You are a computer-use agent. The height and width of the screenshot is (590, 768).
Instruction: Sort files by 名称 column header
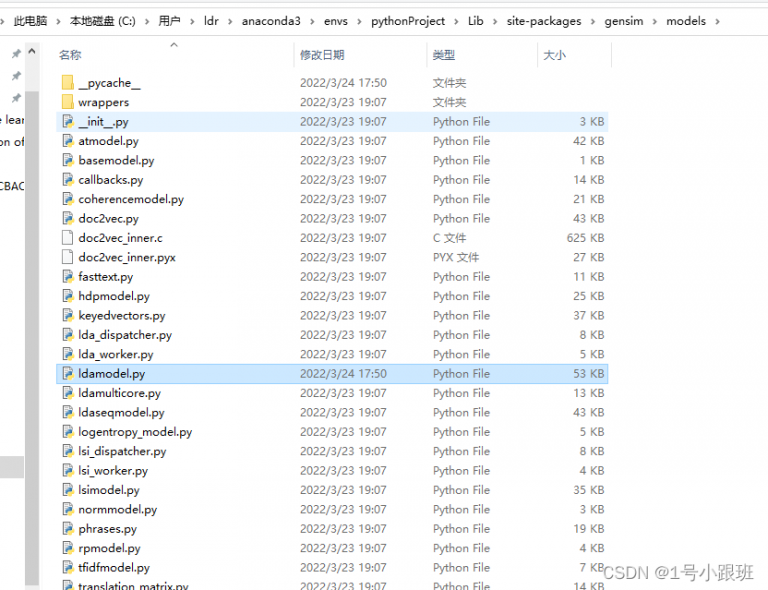(x=70, y=55)
